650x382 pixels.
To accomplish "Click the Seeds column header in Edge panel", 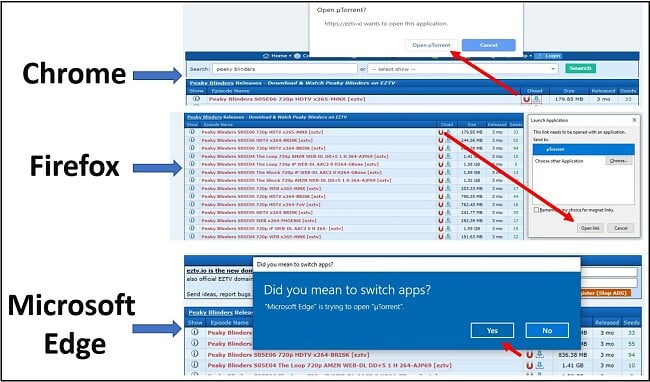I will (x=631, y=323).
